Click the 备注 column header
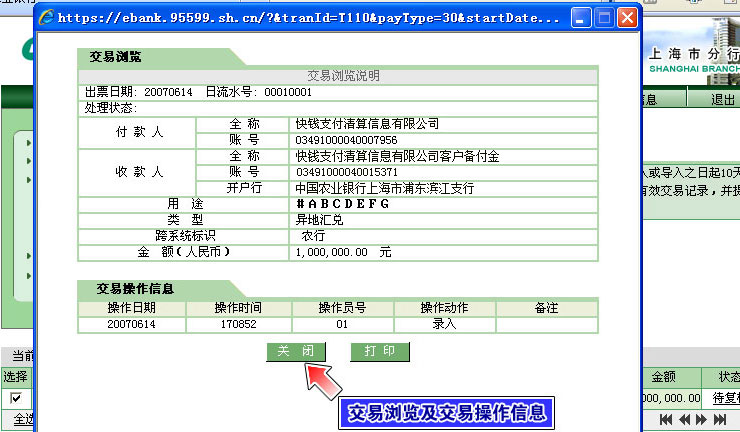 pyautogui.click(x=547, y=308)
